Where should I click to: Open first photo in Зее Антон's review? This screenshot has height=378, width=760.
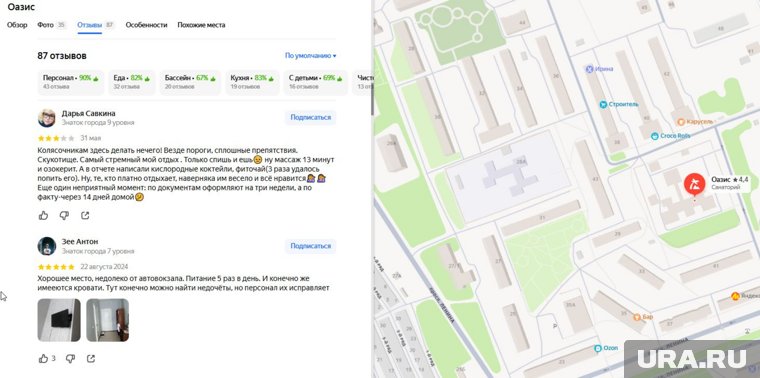pyautogui.click(x=59, y=320)
